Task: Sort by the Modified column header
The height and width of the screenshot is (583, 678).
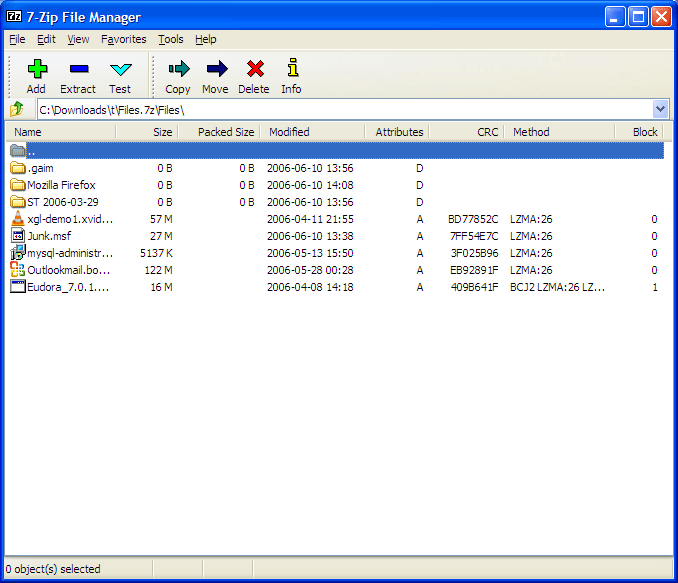Action: (x=312, y=132)
